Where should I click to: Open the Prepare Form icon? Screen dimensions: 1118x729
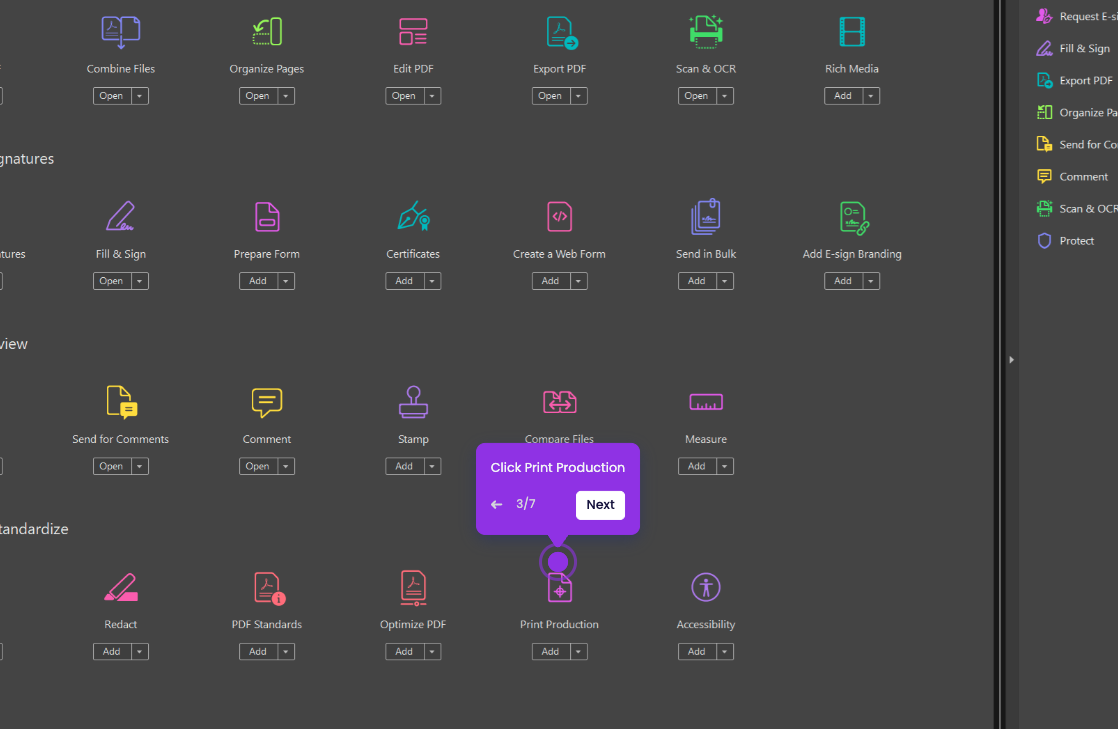[267, 217]
